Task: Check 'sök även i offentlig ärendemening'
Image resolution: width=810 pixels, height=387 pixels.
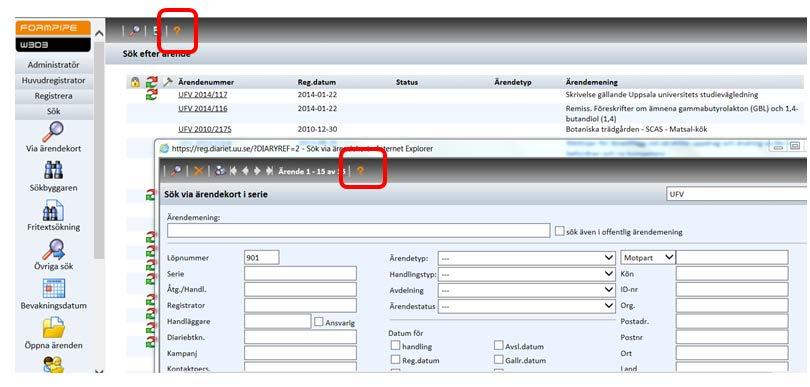Action: [559, 231]
